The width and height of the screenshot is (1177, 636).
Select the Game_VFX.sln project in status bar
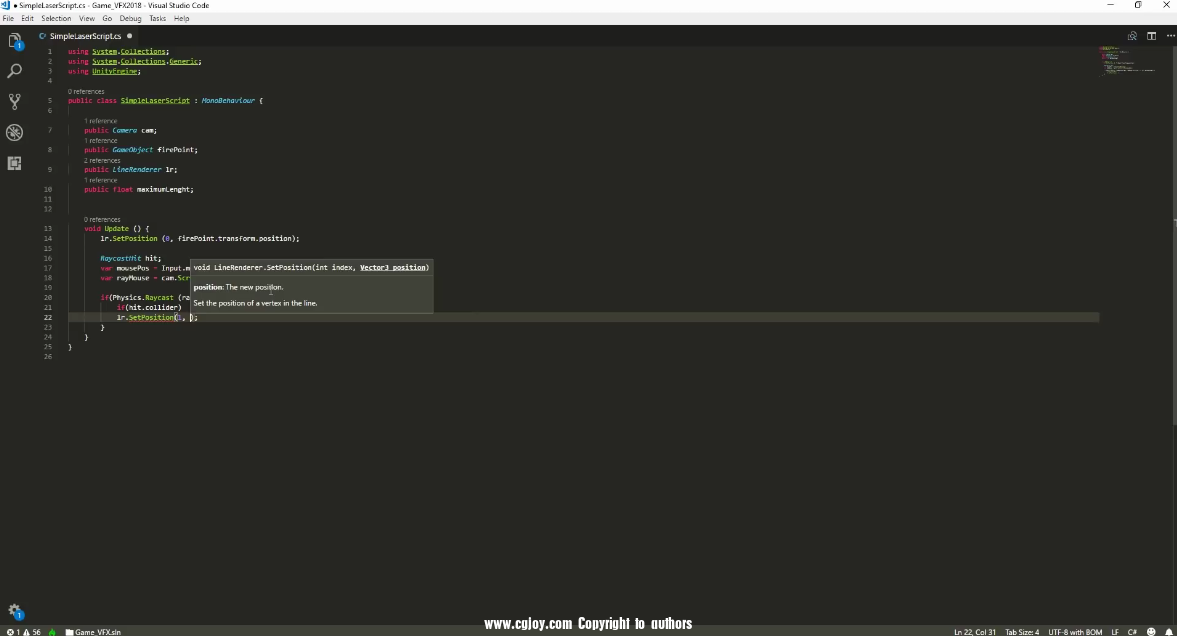(94, 631)
